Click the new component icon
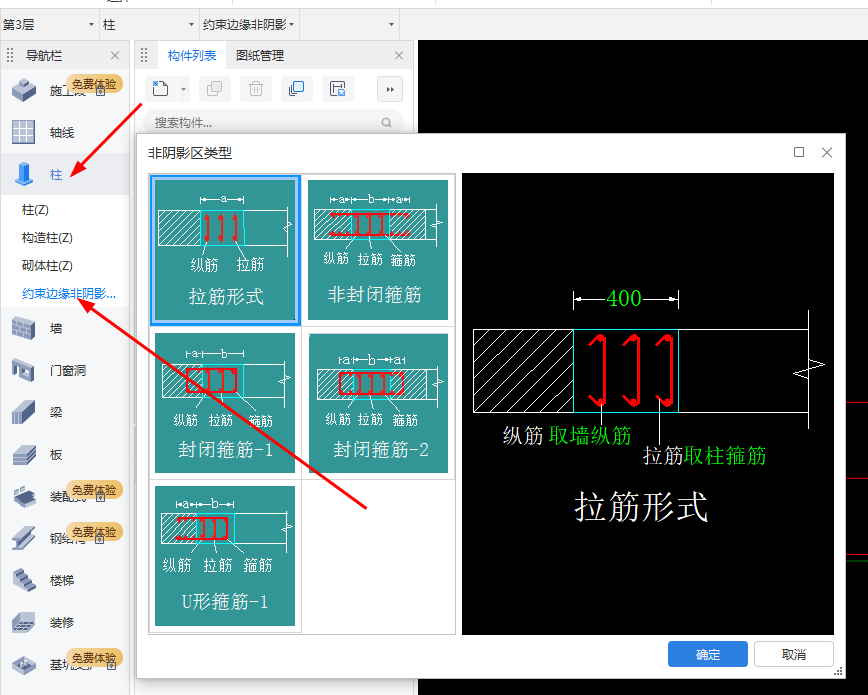 pos(161,89)
